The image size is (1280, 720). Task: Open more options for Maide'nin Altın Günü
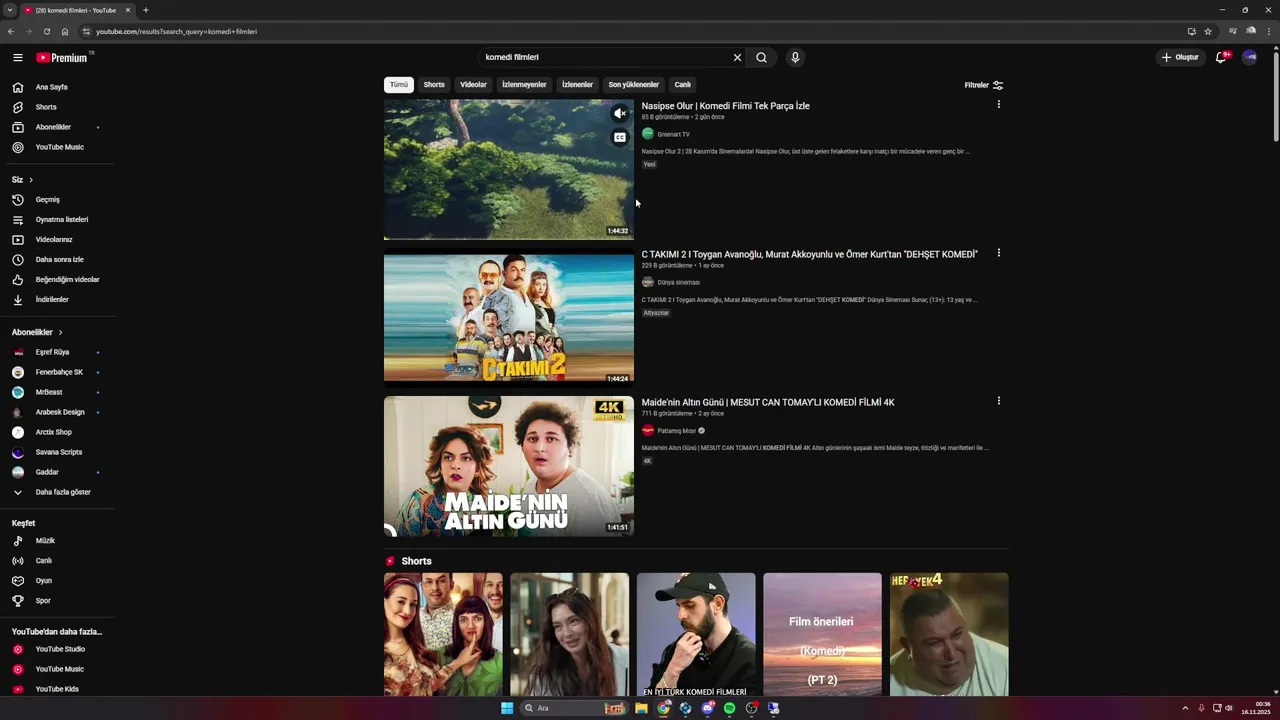998,401
